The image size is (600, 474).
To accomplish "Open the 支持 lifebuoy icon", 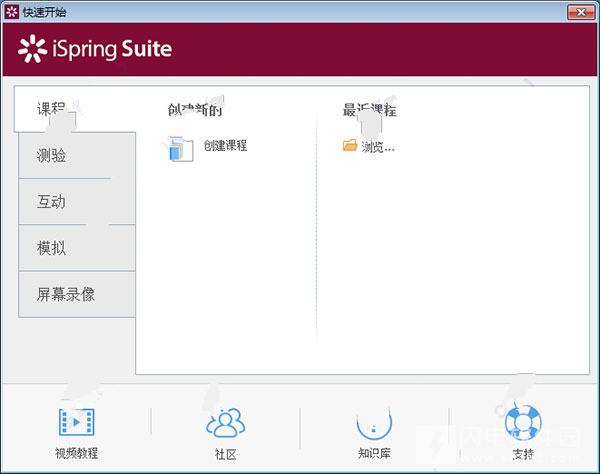I will 523,423.
